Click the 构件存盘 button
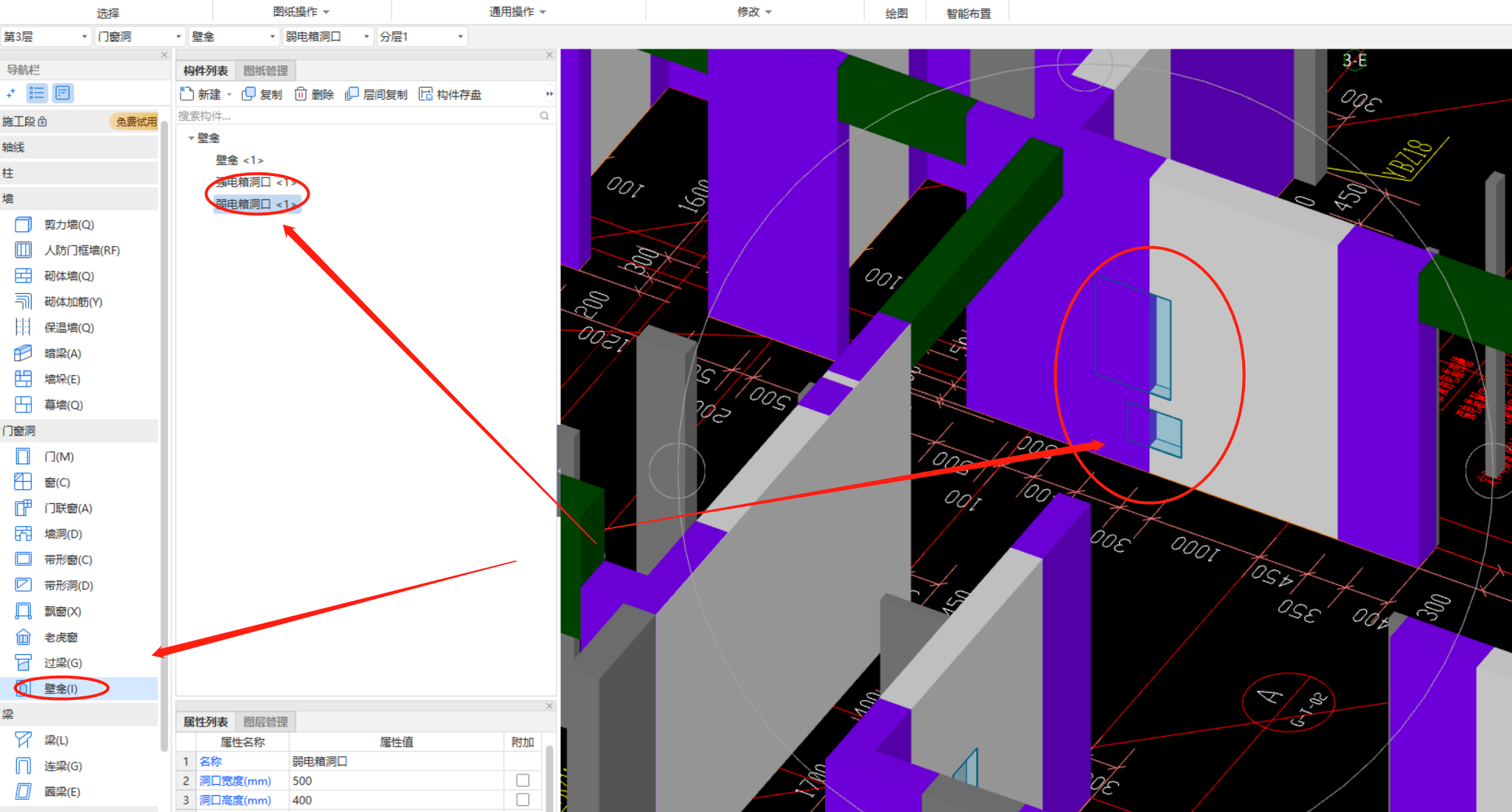Image resolution: width=1512 pixels, height=812 pixels. [450, 94]
